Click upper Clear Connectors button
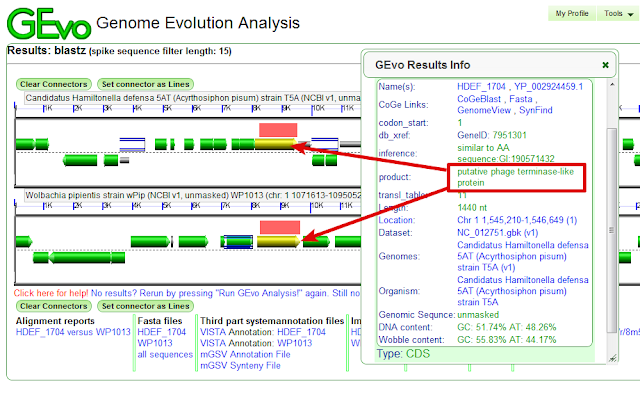640x393 pixels. coord(53,84)
